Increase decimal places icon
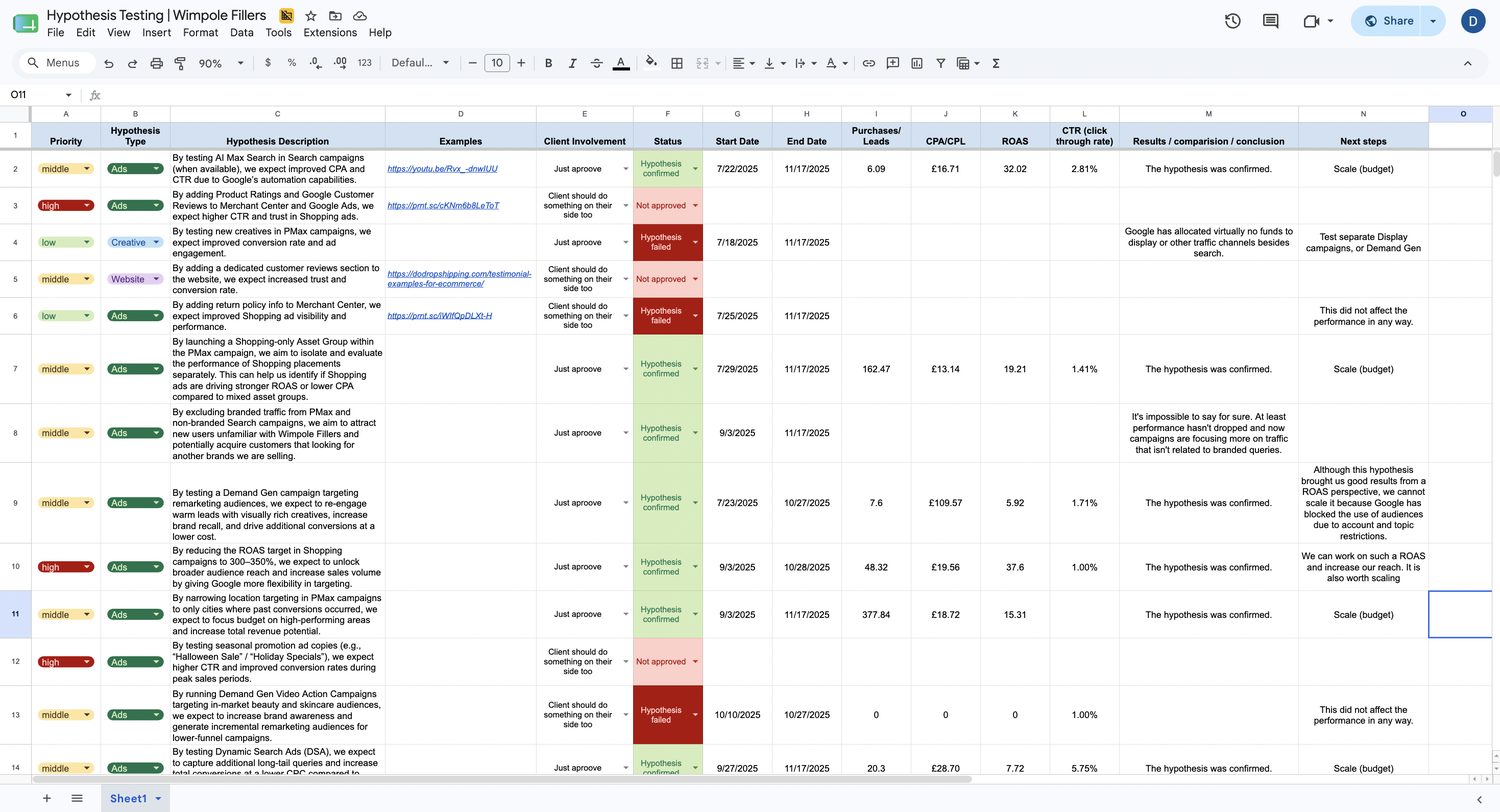 340,63
